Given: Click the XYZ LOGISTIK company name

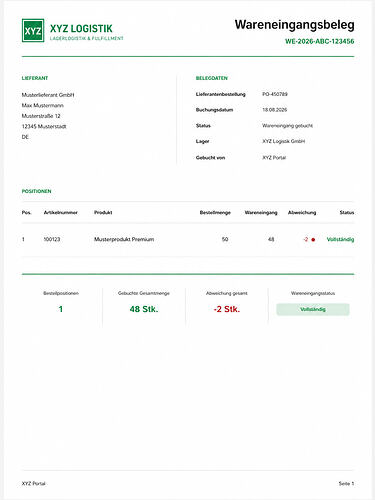Looking at the screenshot, I should coord(81,29).
